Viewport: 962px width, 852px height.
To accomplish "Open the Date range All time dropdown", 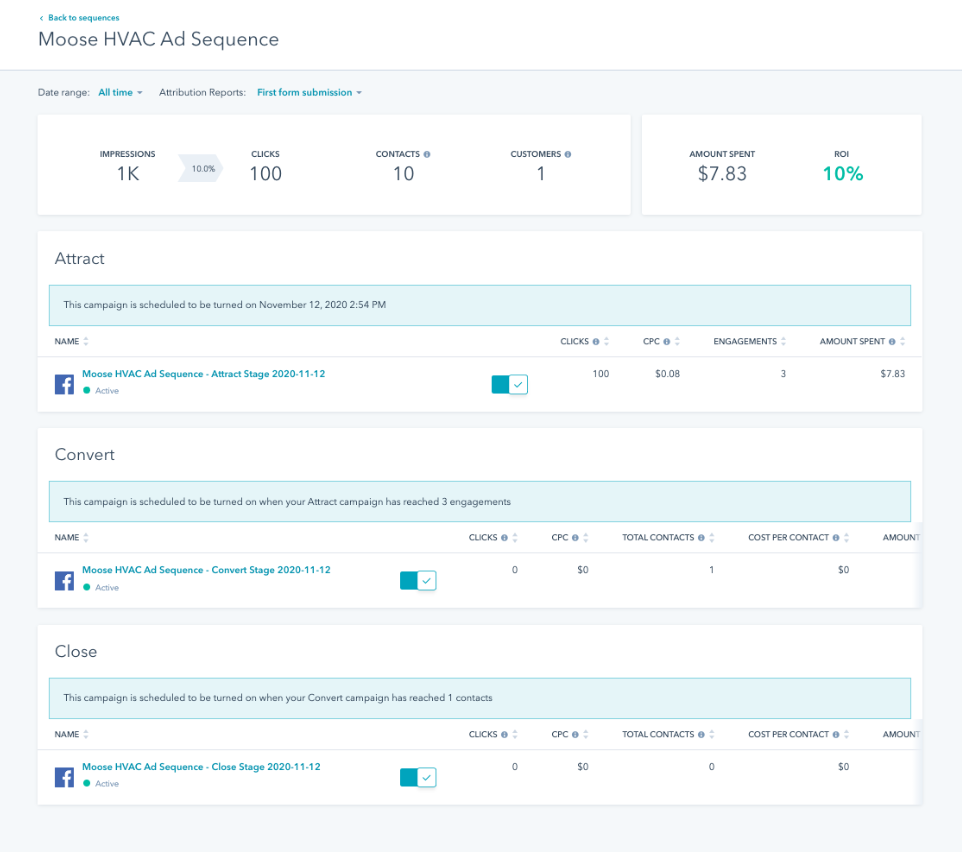I will coord(120,93).
